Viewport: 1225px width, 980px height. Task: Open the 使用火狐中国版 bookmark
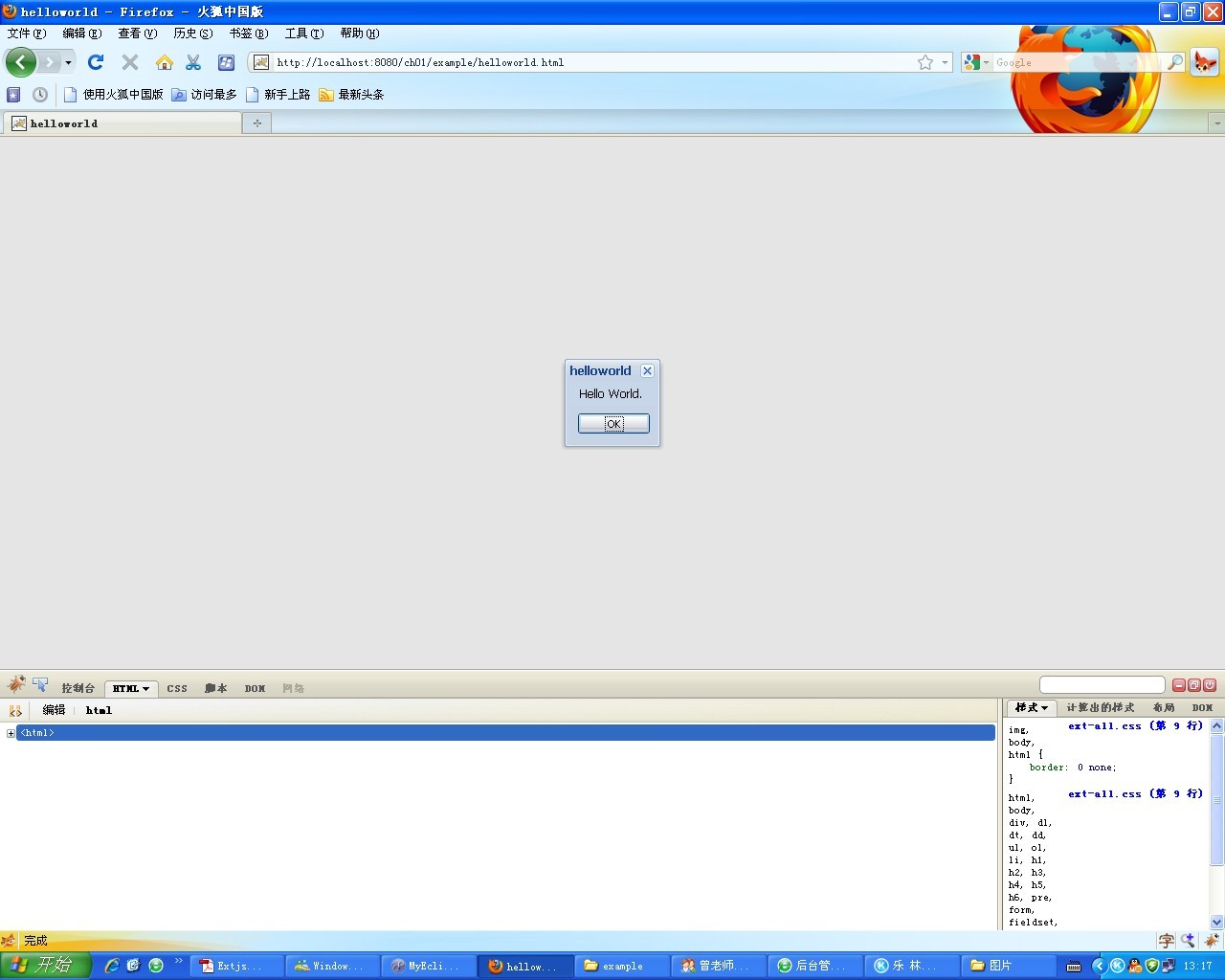(113, 95)
